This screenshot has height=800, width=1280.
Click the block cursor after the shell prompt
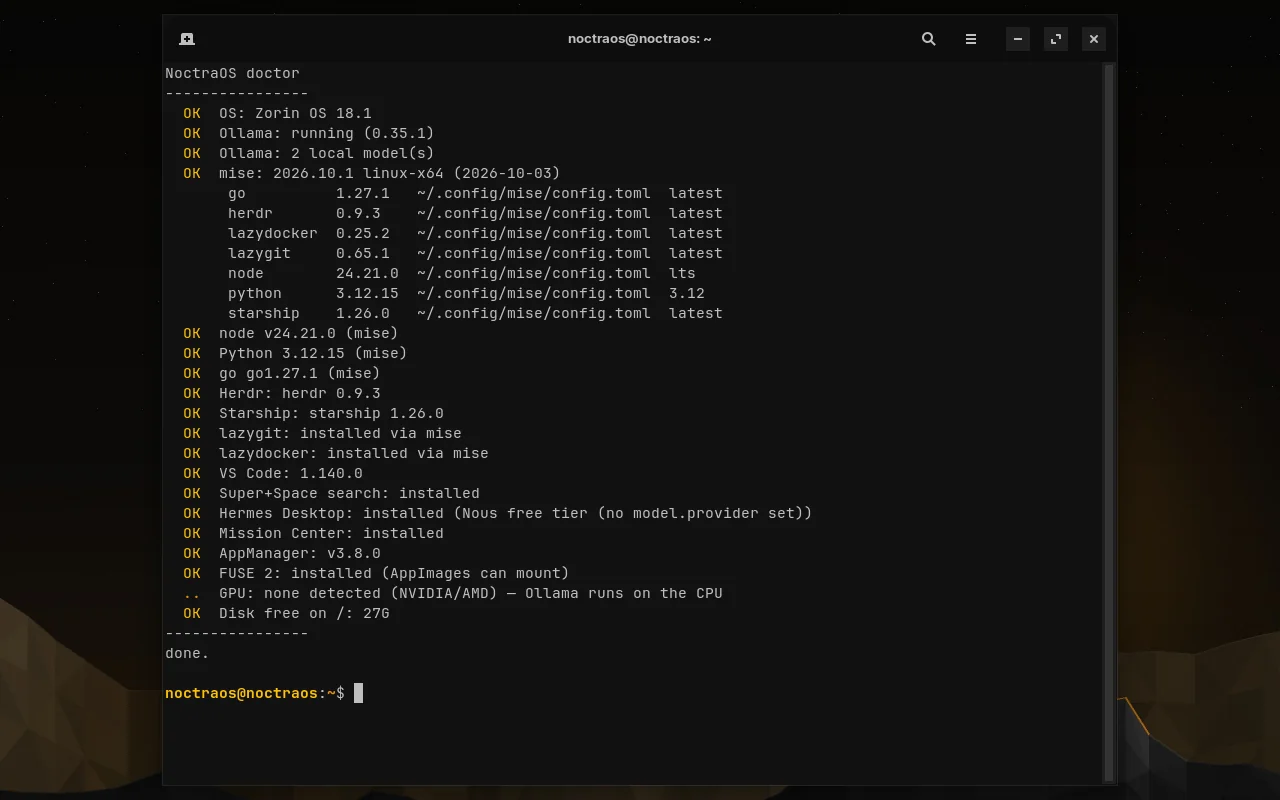pyautogui.click(x=358, y=693)
